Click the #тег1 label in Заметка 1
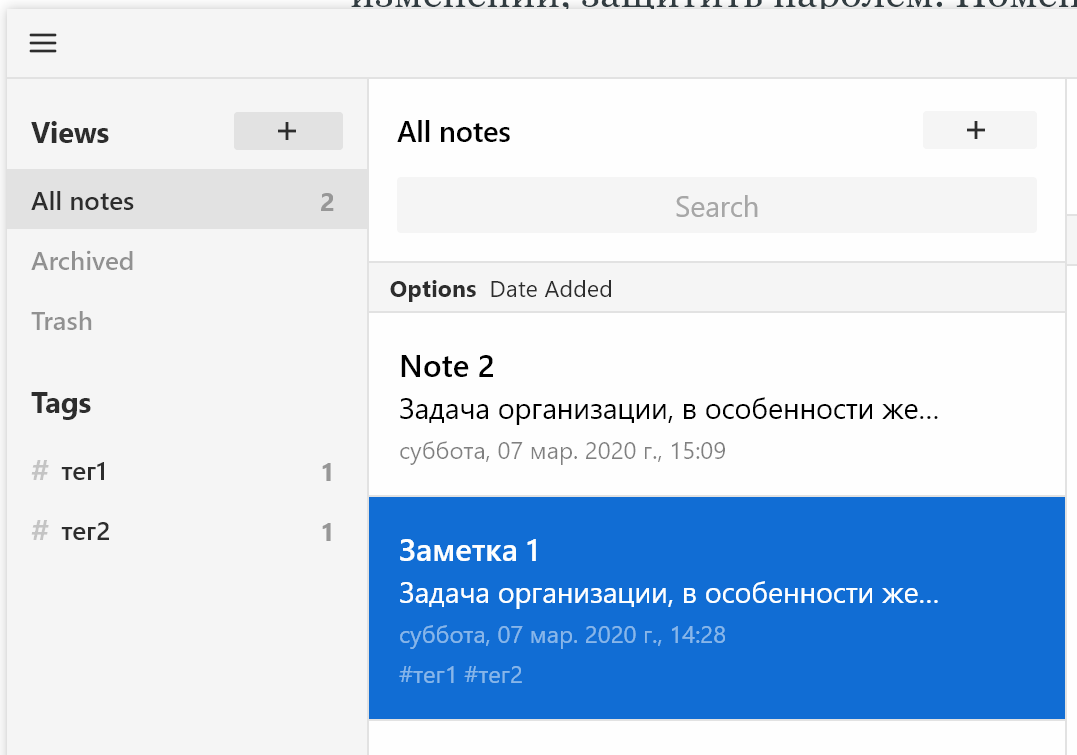 (x=427, y=675)
